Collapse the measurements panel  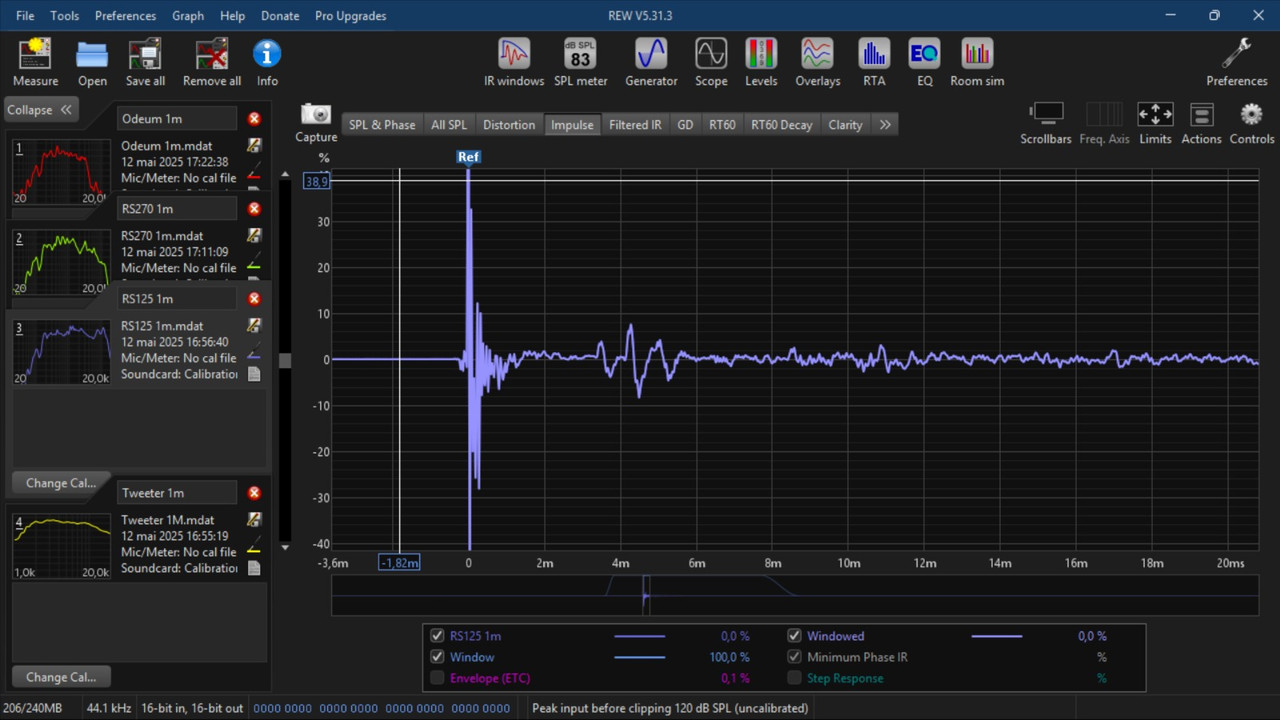(41, 110)
